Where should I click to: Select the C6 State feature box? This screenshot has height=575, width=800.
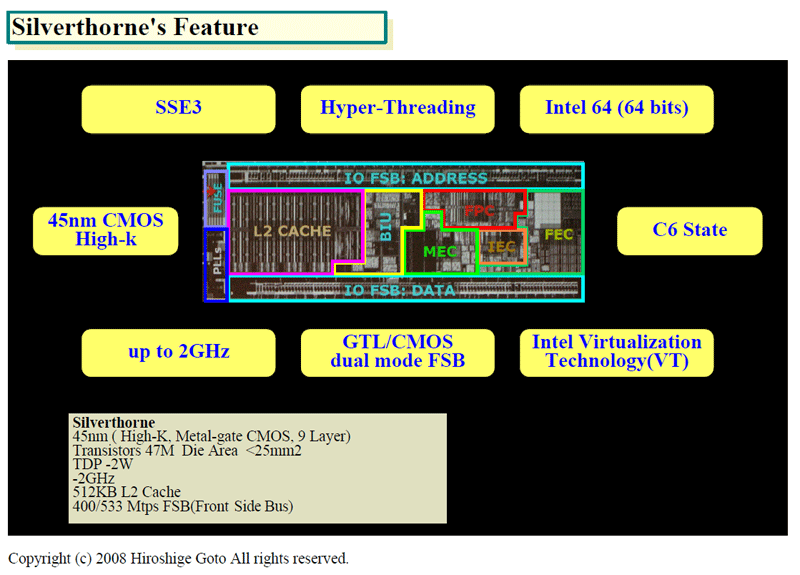click(690, 231)
